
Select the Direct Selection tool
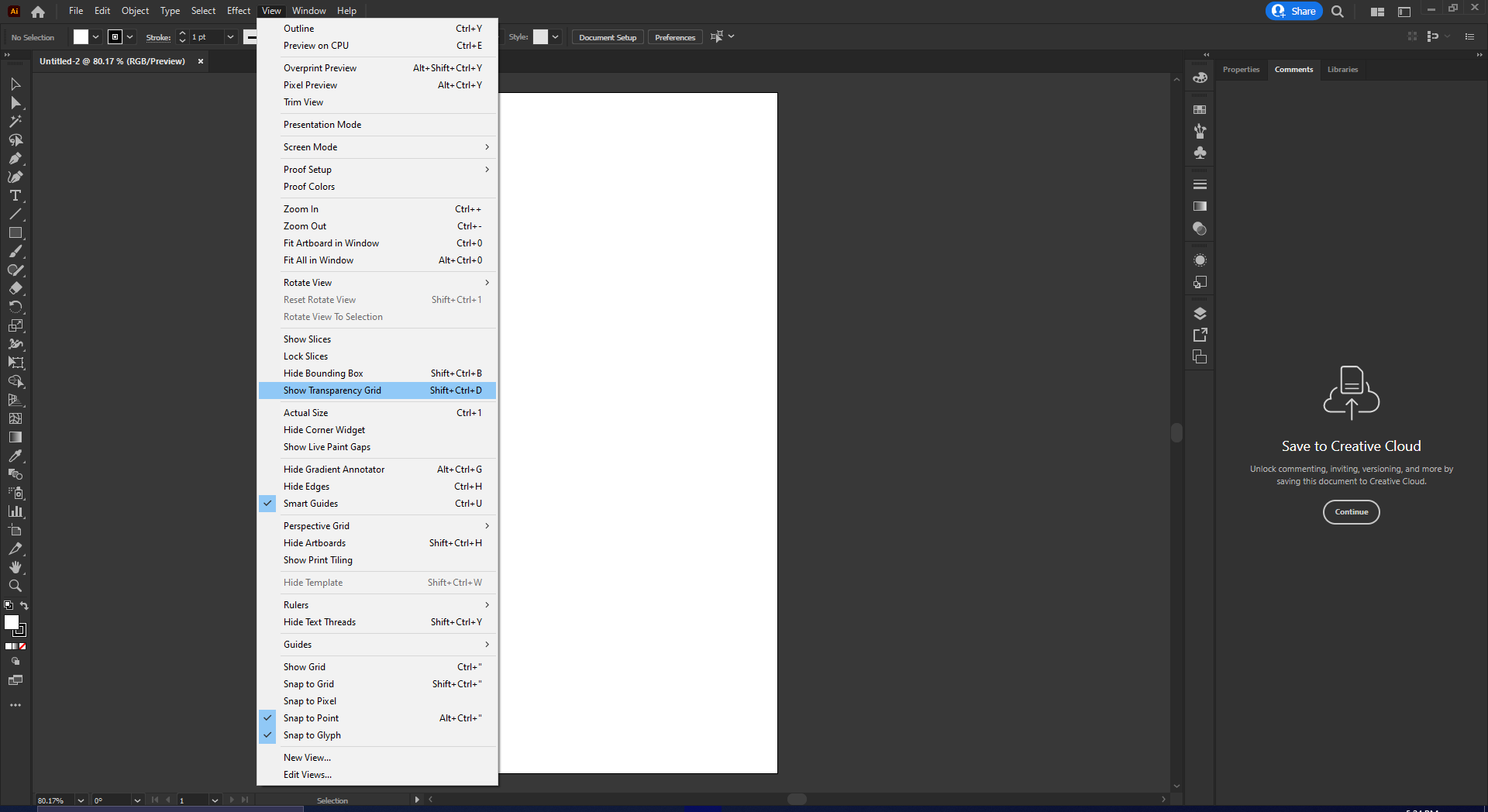click(15, 103)
